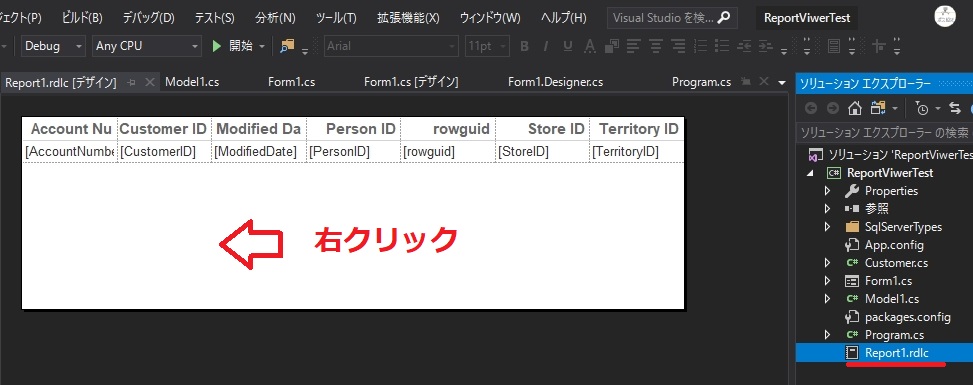
Task: Click the switch views icon in Solution Explorer
Action: 877,108
